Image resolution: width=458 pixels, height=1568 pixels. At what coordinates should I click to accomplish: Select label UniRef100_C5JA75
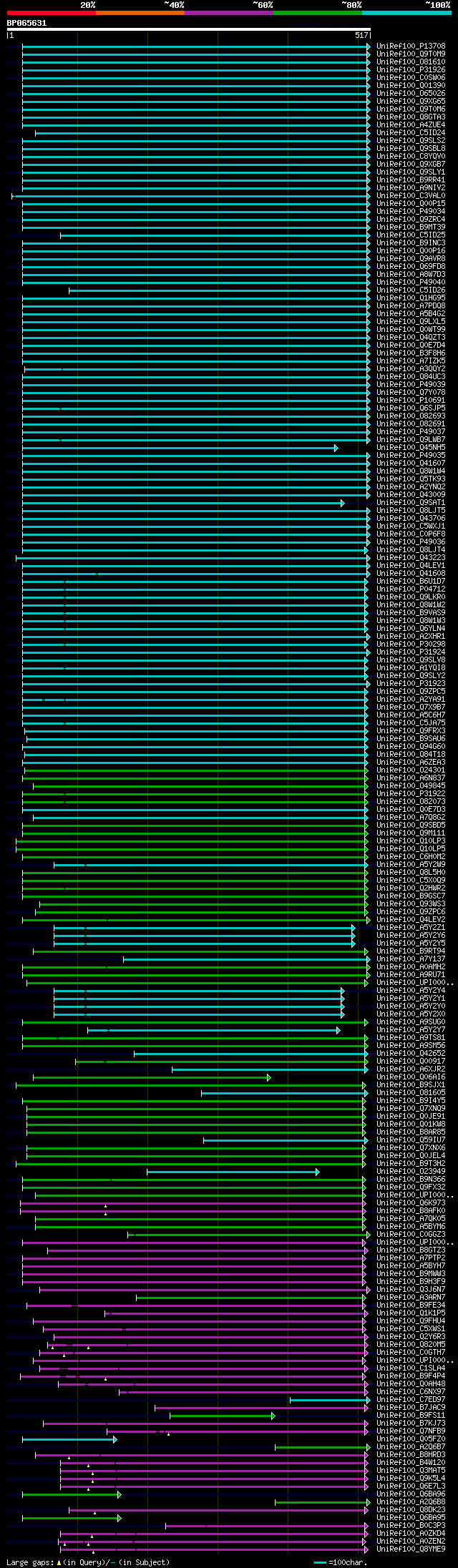click(x=411, y=723)
